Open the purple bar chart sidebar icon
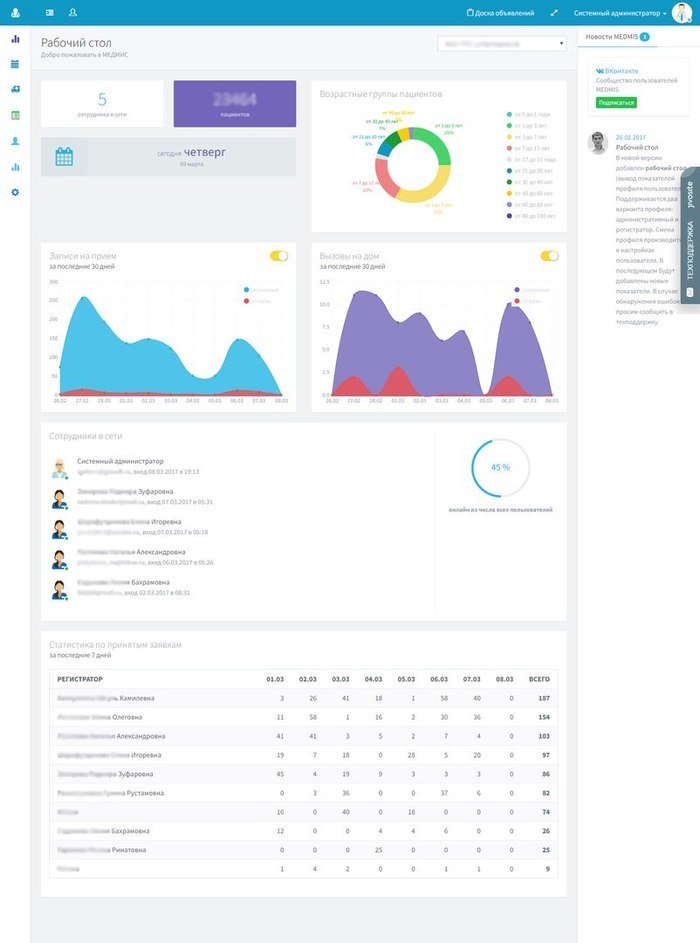Viewport: 700px width, 943px height. [15, 39]
